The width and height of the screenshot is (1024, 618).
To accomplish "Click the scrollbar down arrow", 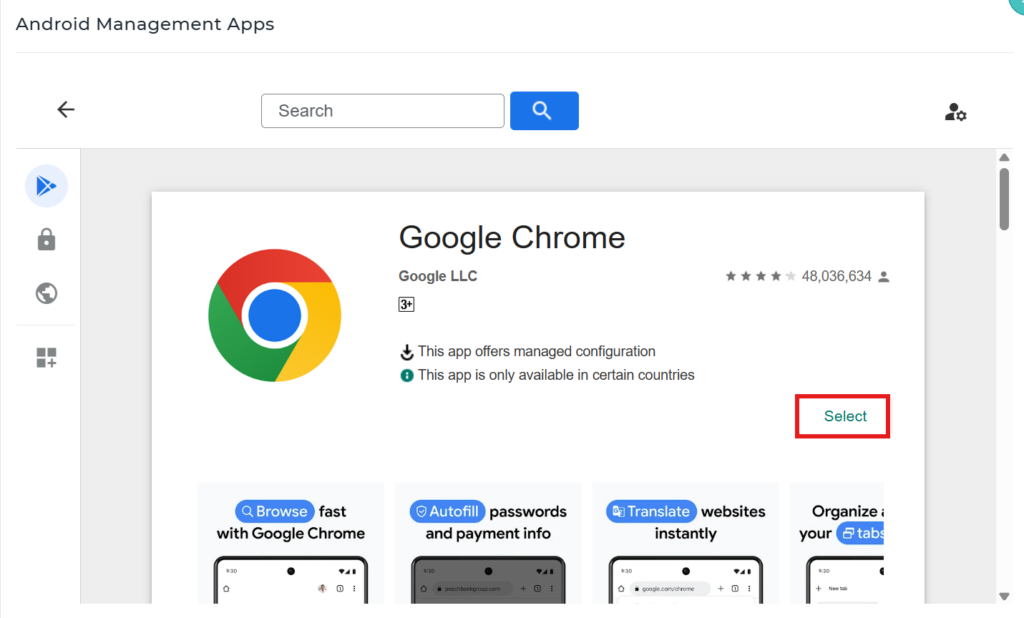I will (1004, 597).
